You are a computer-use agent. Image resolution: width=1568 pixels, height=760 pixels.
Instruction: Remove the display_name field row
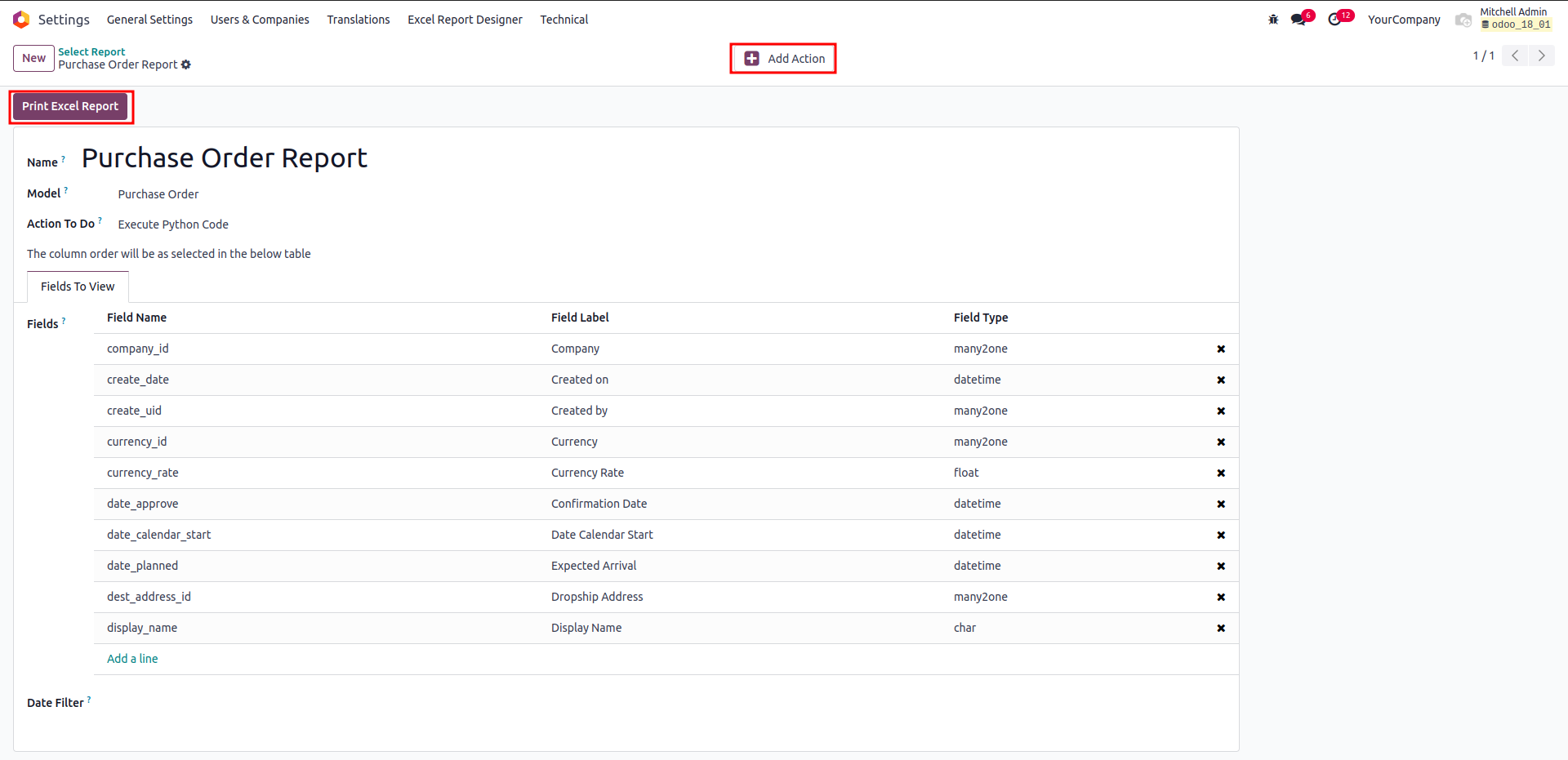point(1221,629)
